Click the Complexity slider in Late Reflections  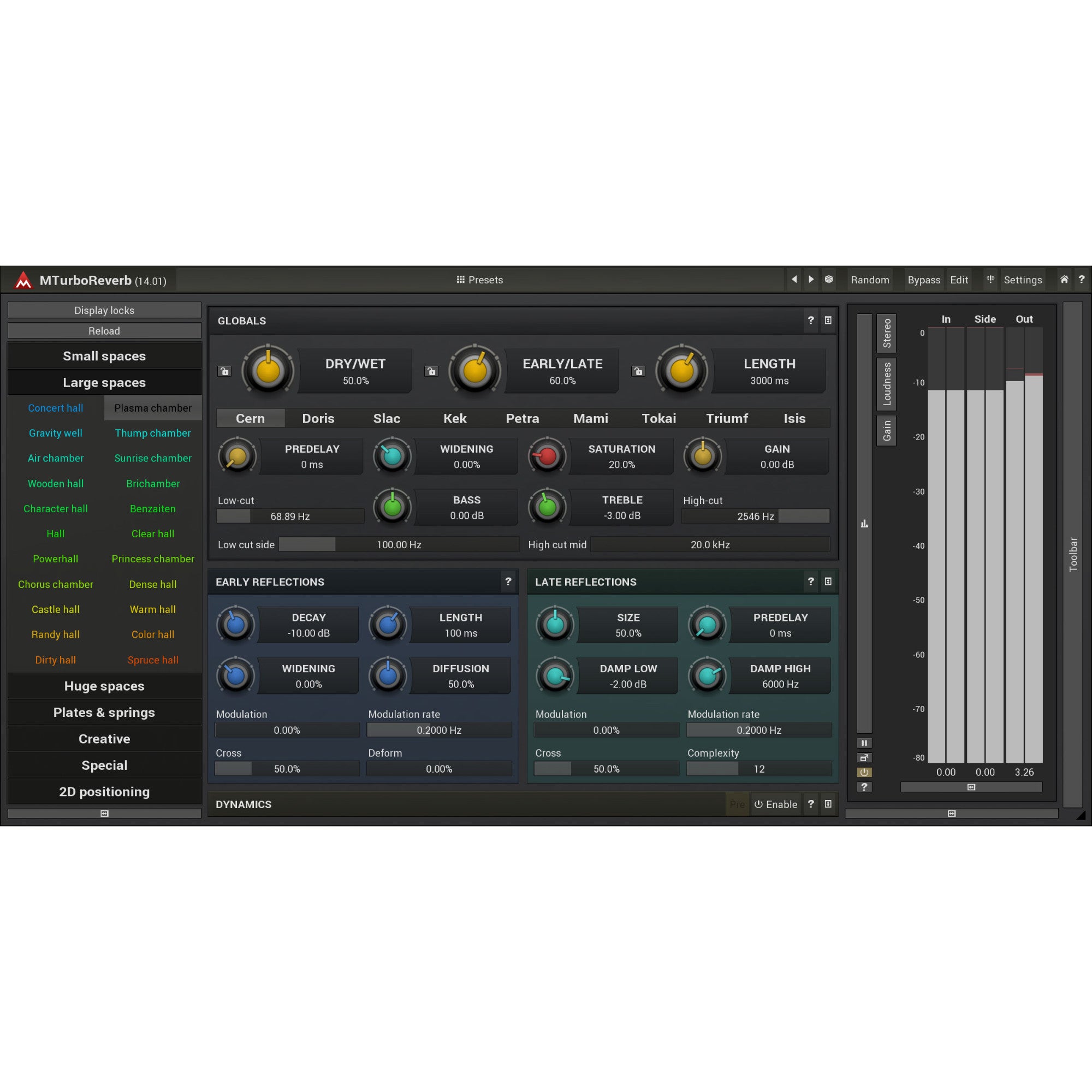click(x=758, y=769)
